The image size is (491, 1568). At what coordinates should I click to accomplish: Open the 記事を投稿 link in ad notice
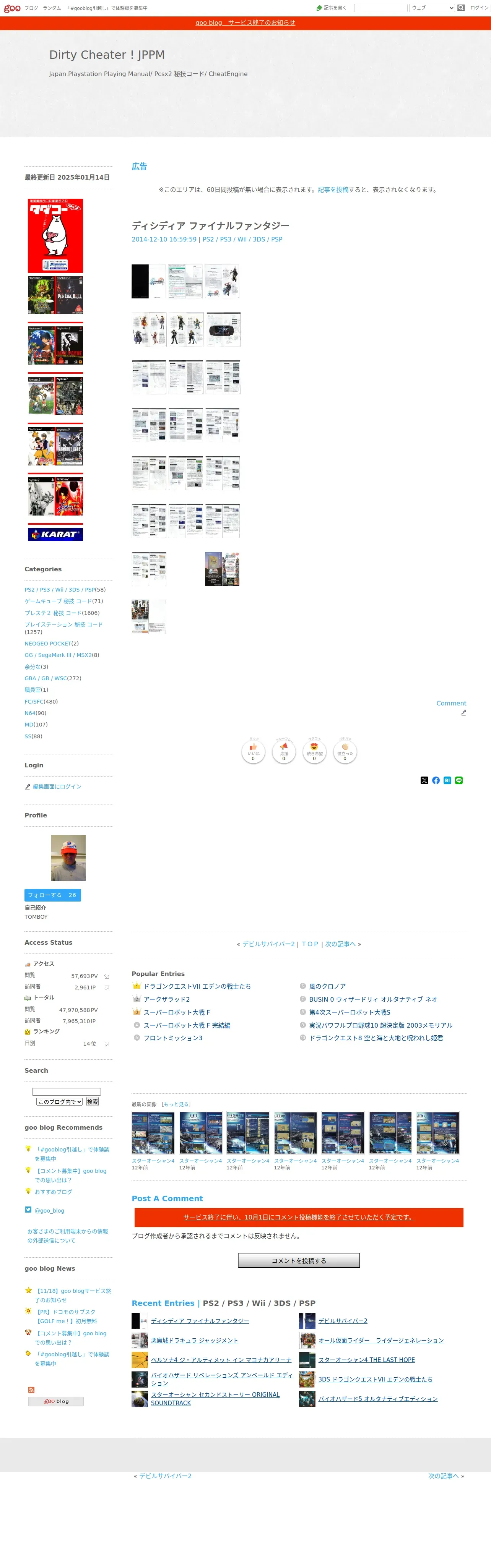(333, 189)
